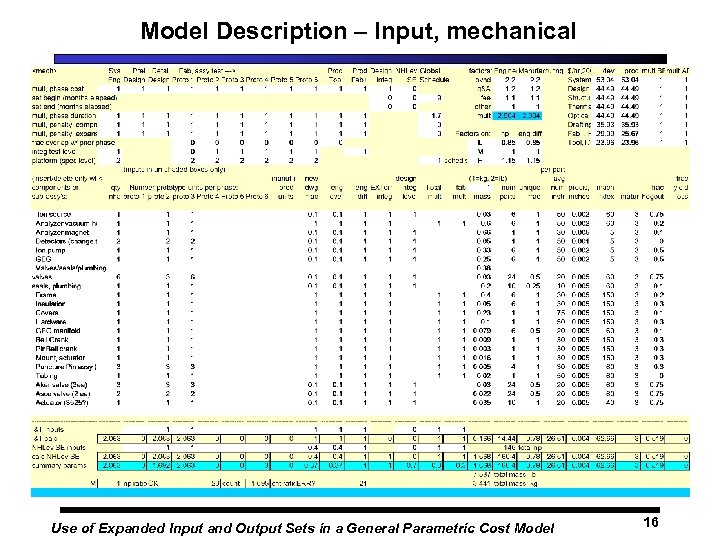Click the 'Frame' component row label

click(x=45, y=295)
